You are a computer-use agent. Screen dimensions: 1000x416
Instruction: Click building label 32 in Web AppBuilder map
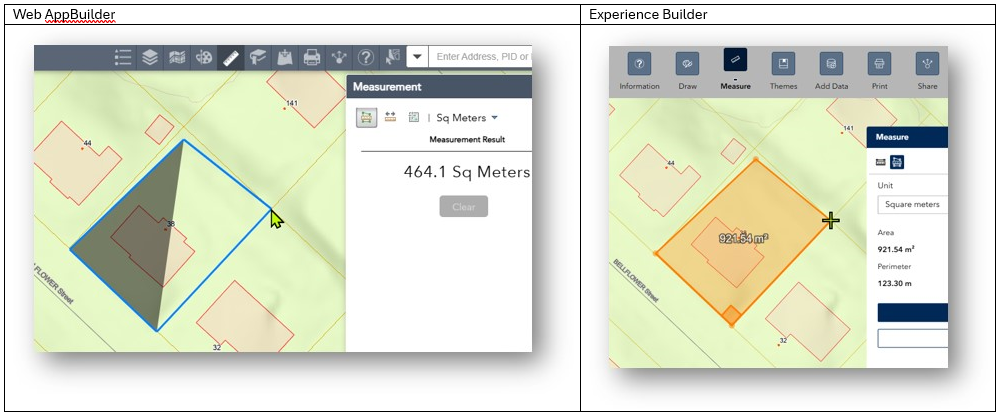[217, 348]
